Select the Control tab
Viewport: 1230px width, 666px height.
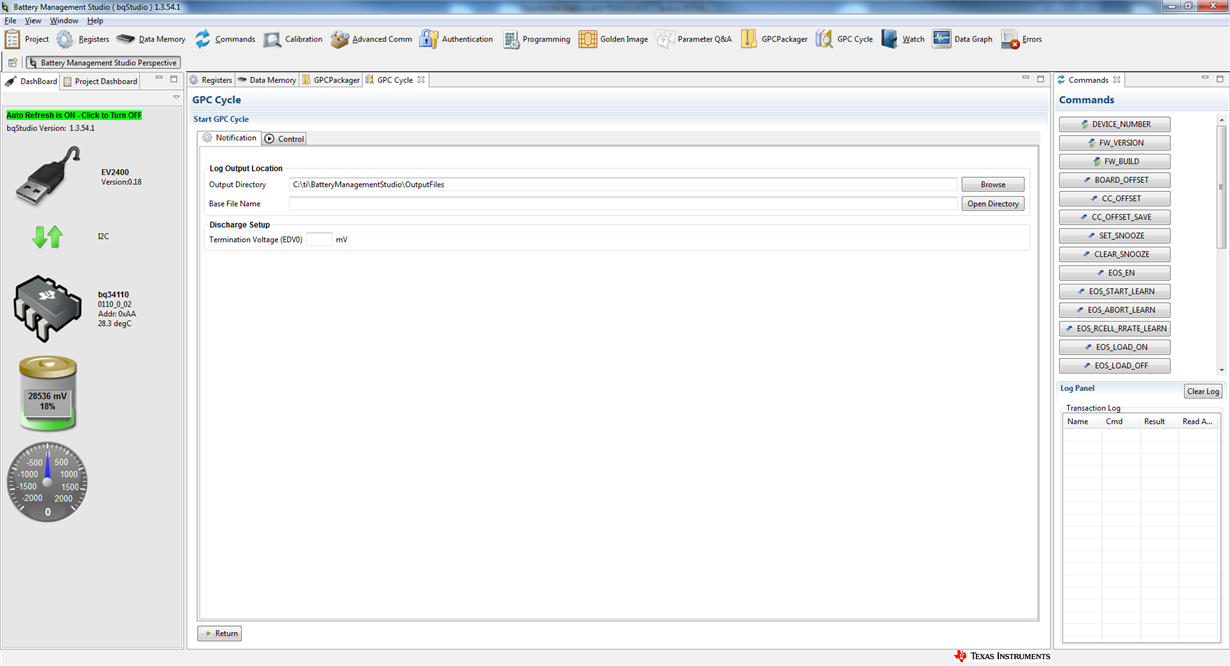(x=285, y=139)
